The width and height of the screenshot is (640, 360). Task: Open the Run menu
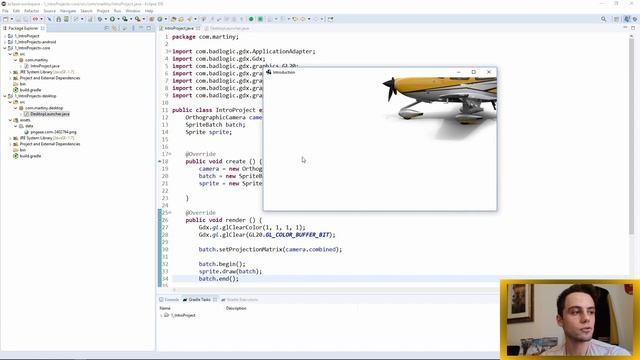point(117,11)
